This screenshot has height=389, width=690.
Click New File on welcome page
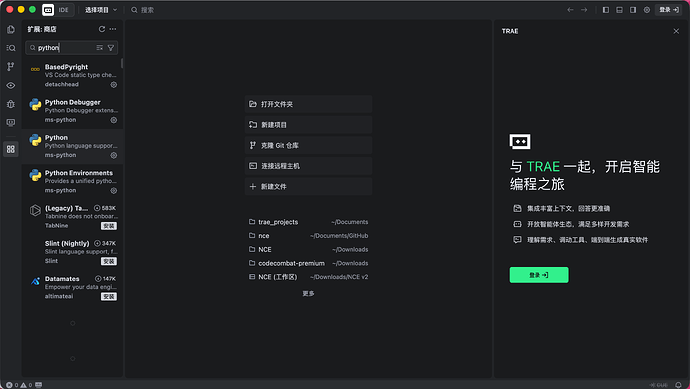click(x=308, y=187)
